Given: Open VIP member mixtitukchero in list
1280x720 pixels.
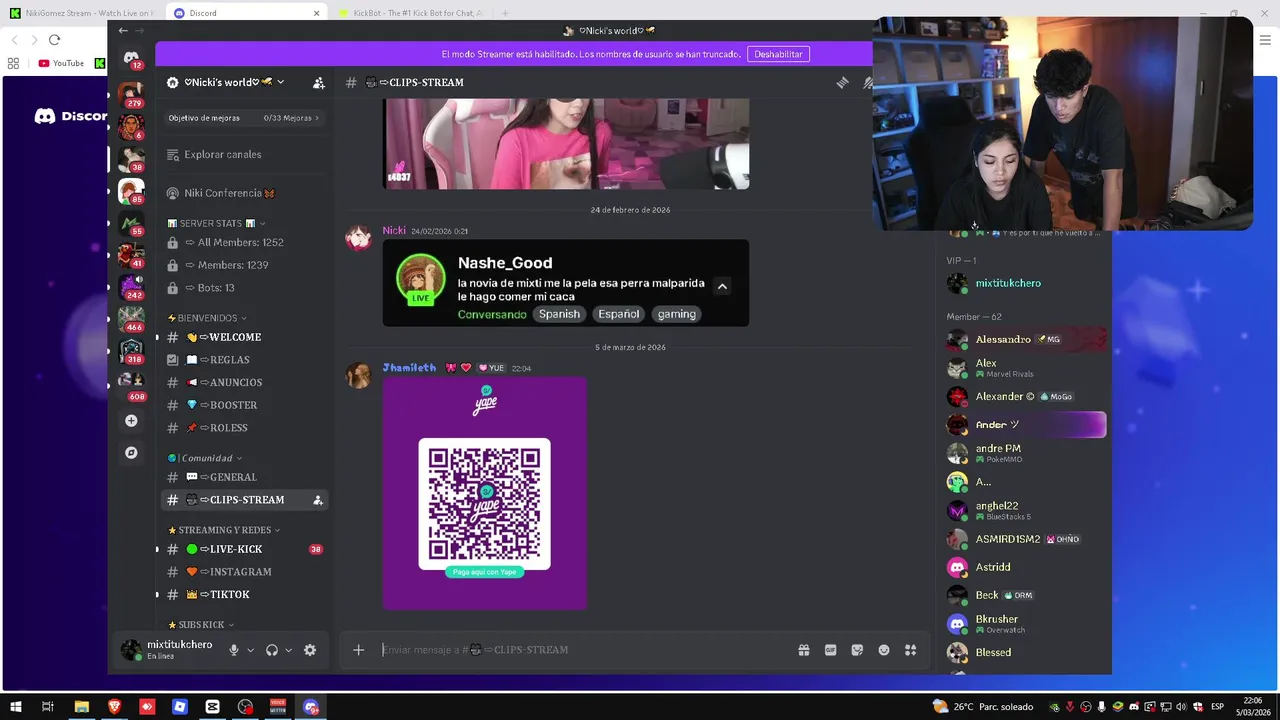Looking at the screenshot, I should click(x=1027, y=284).
